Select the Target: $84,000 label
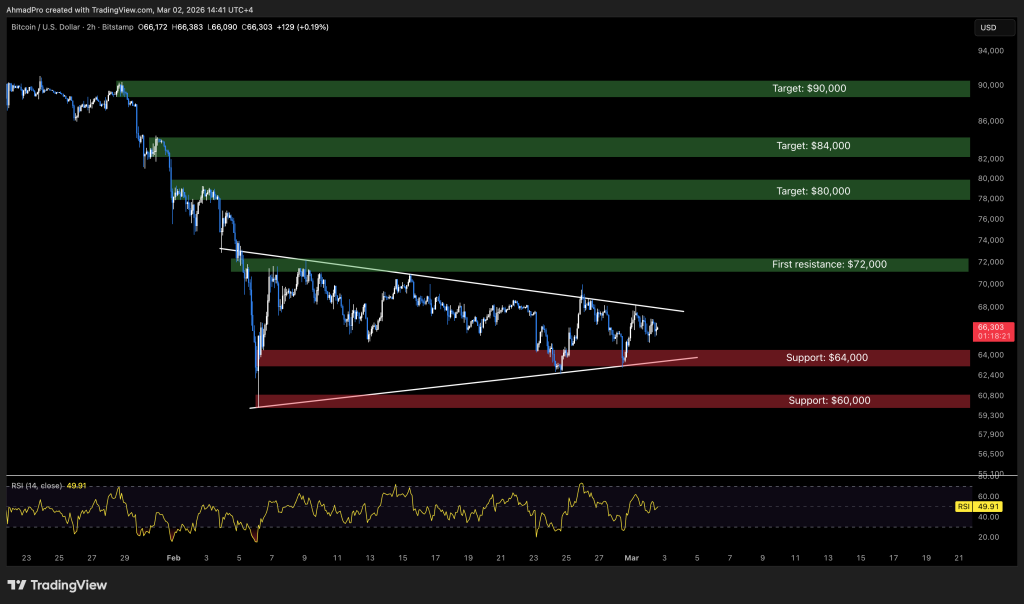1024x604 pixels. tap(813, 146)
